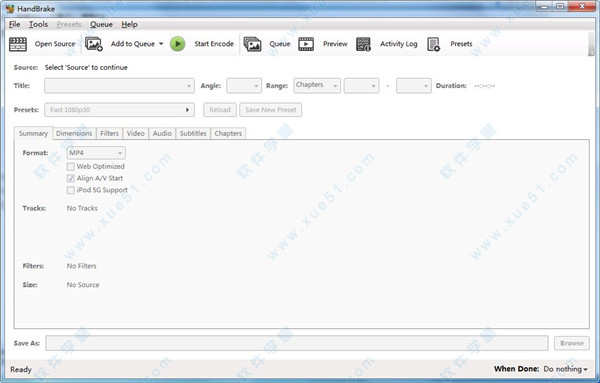Open the When Done Do nothing dropdown
This screenshot has width=600, height=383.
[x=565, y=369]
